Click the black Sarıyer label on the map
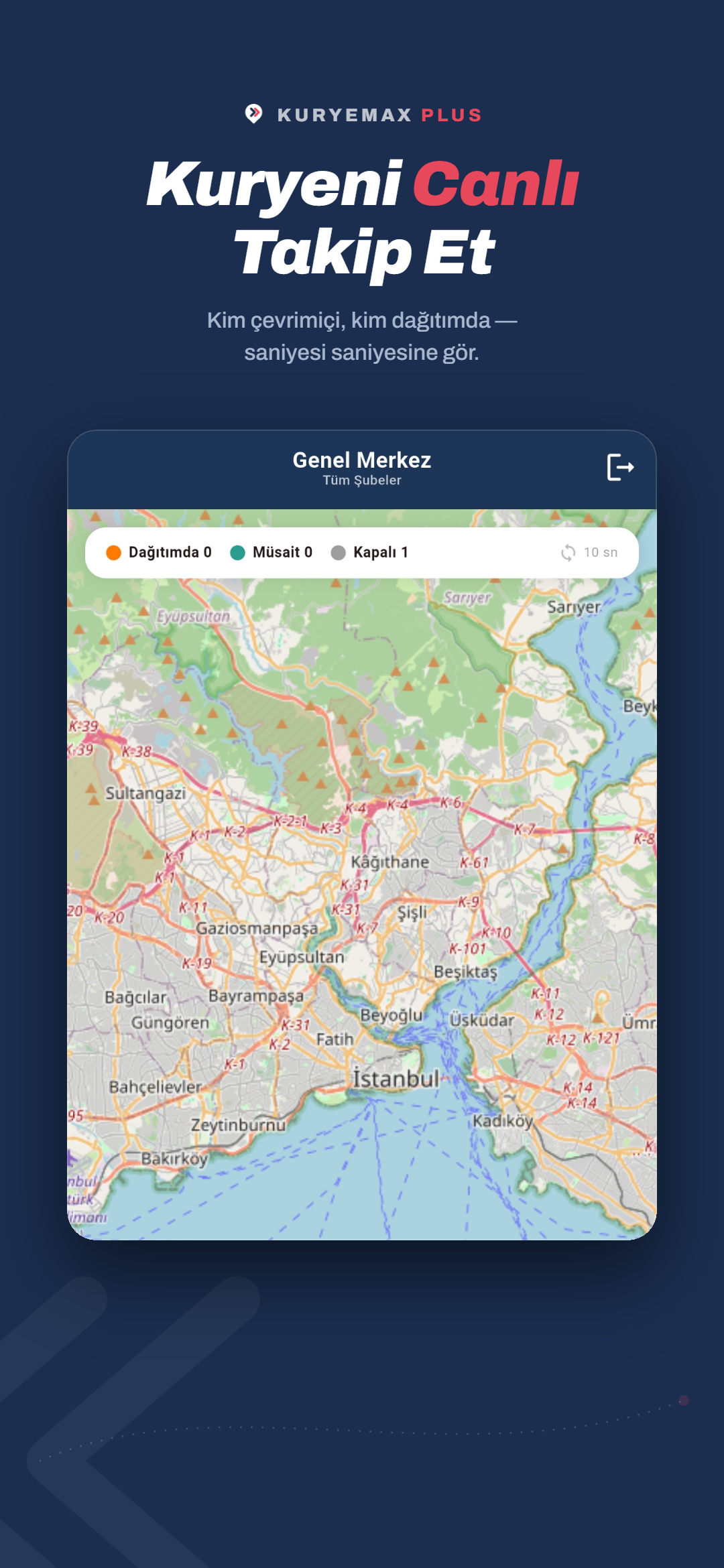 click(574, 608)
